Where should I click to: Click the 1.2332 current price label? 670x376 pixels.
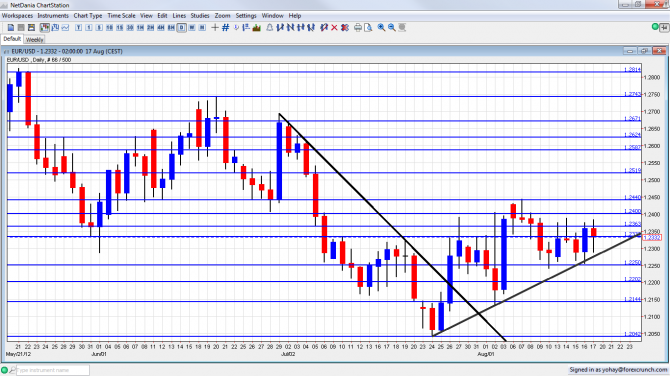click(x=652, y=238)
